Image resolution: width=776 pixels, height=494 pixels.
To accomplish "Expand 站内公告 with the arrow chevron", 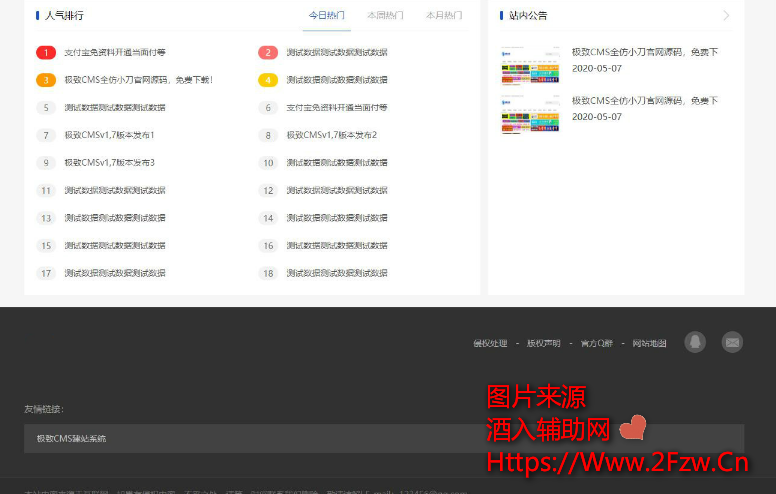I will click(726, 15).
